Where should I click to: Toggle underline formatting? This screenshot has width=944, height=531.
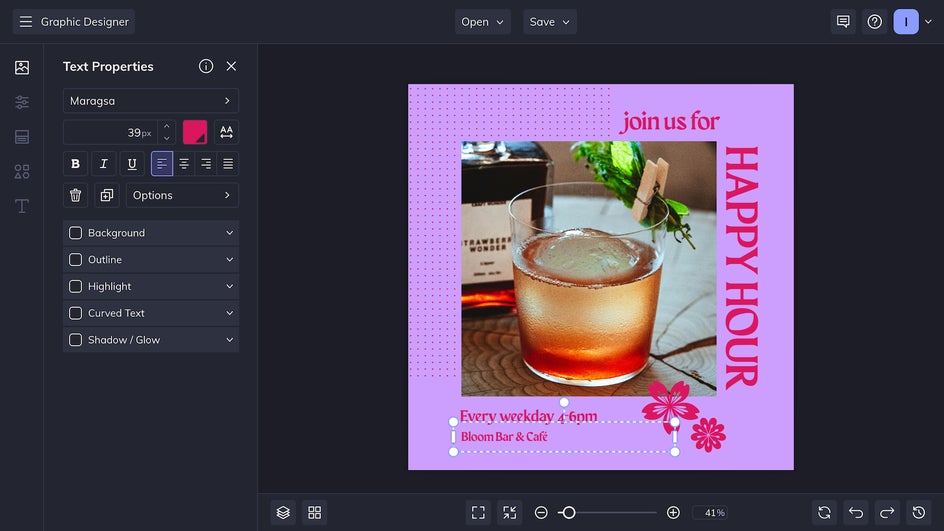click(x=132, y=164)
